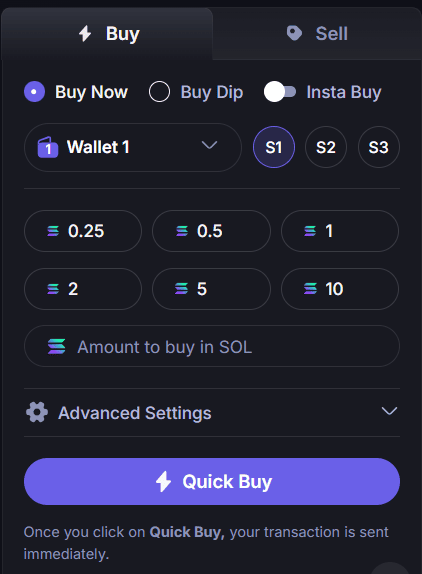Open the Wallet 1 dropdown
This screenshot has width=422, height=574.
click(133, 147)
